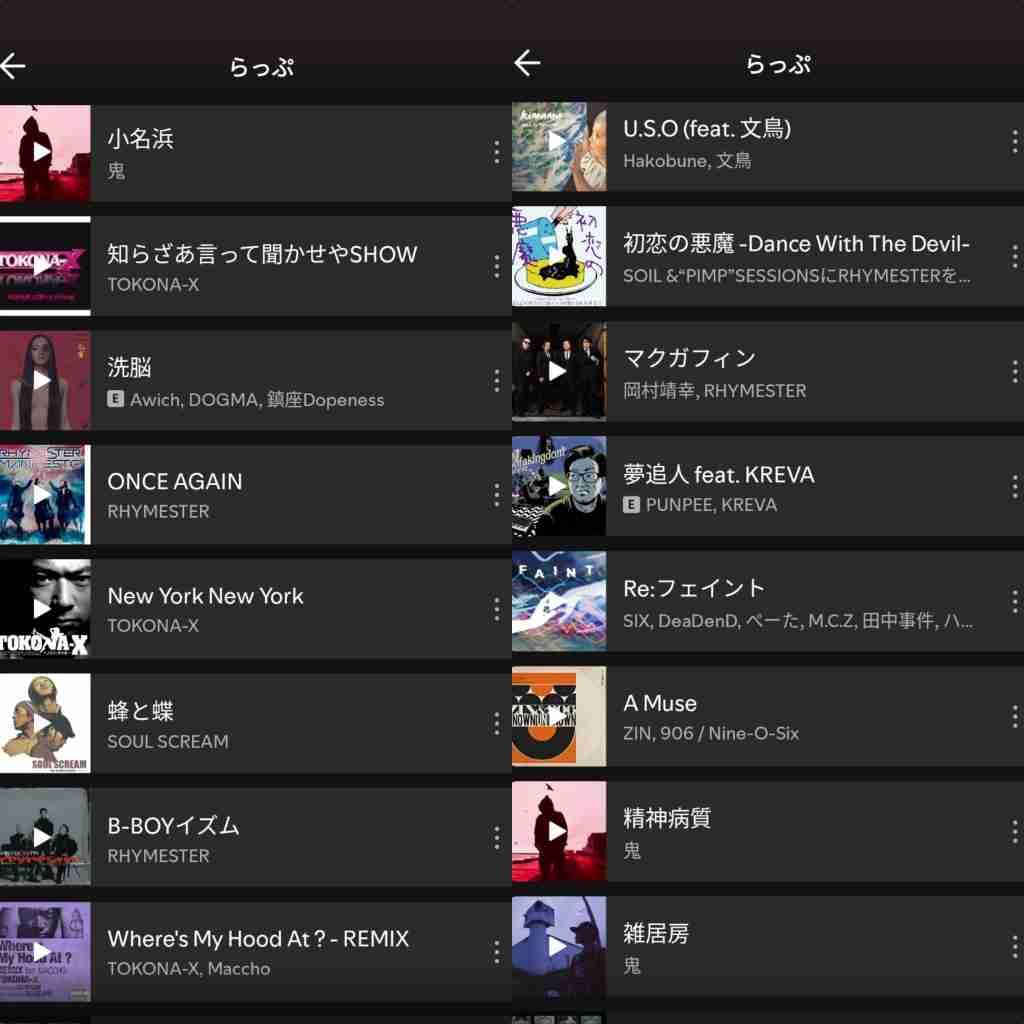
Task: Open three-dot menu for New York New York
Action: coord(496,609)
